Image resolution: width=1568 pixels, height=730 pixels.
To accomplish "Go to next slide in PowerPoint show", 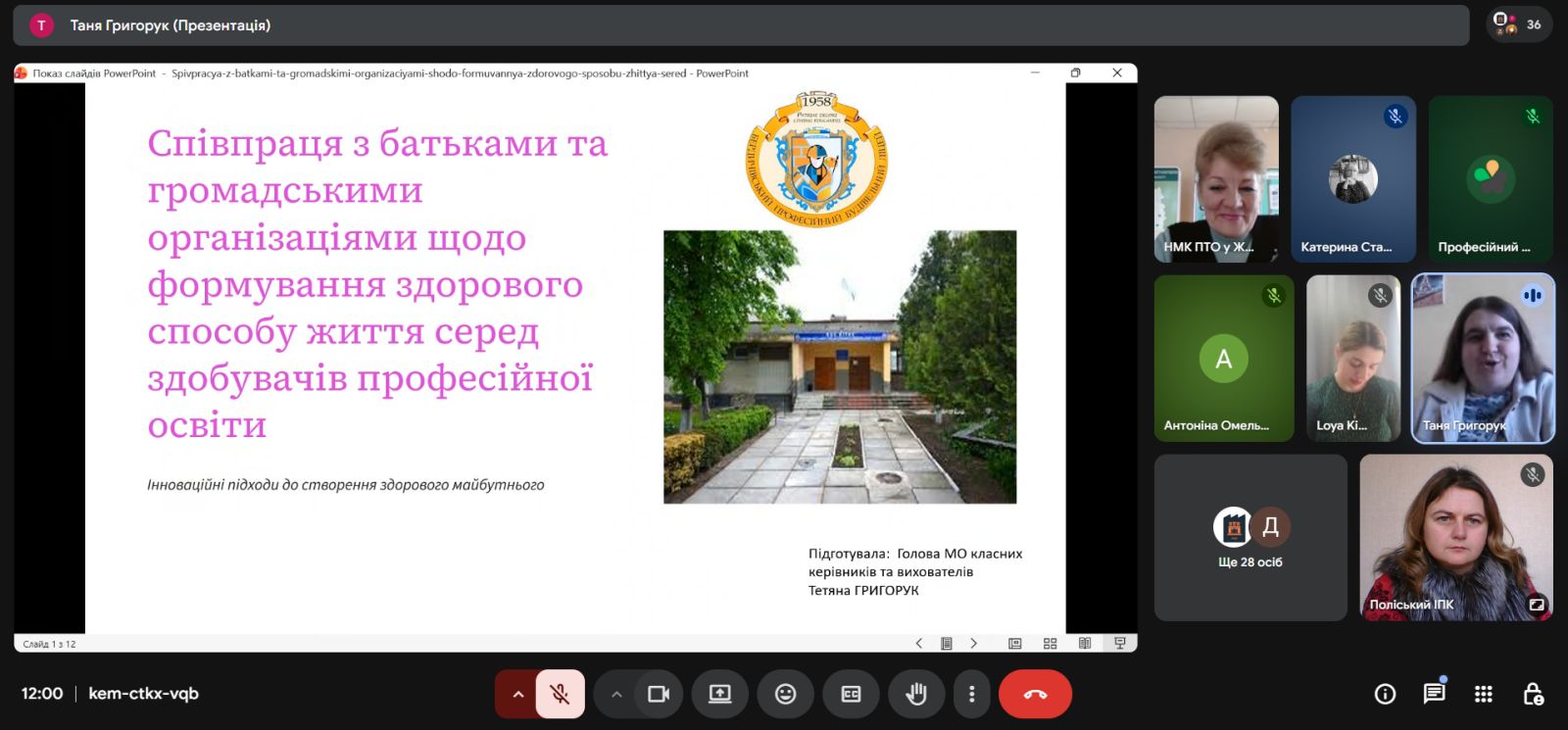I will coord(973,644).
